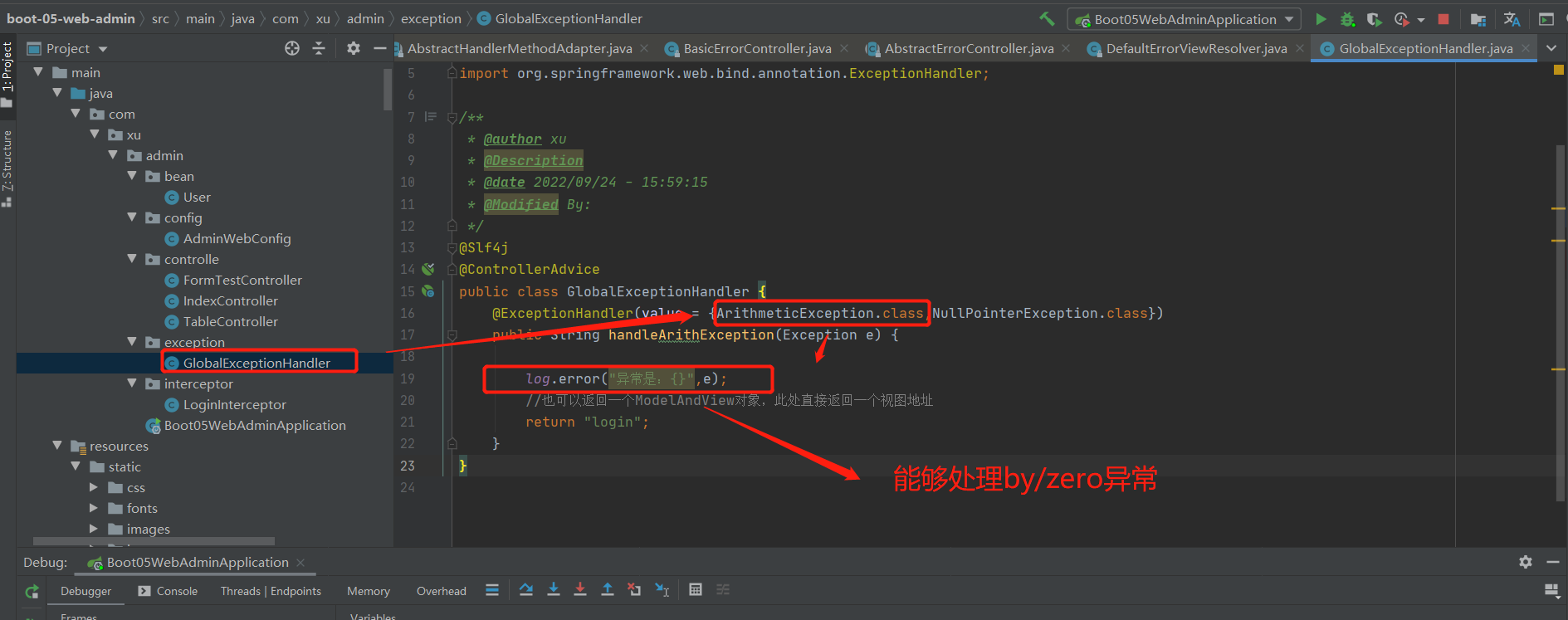
Task: Click exception breadcrumb in navigation bar
Action: (431, 18)
